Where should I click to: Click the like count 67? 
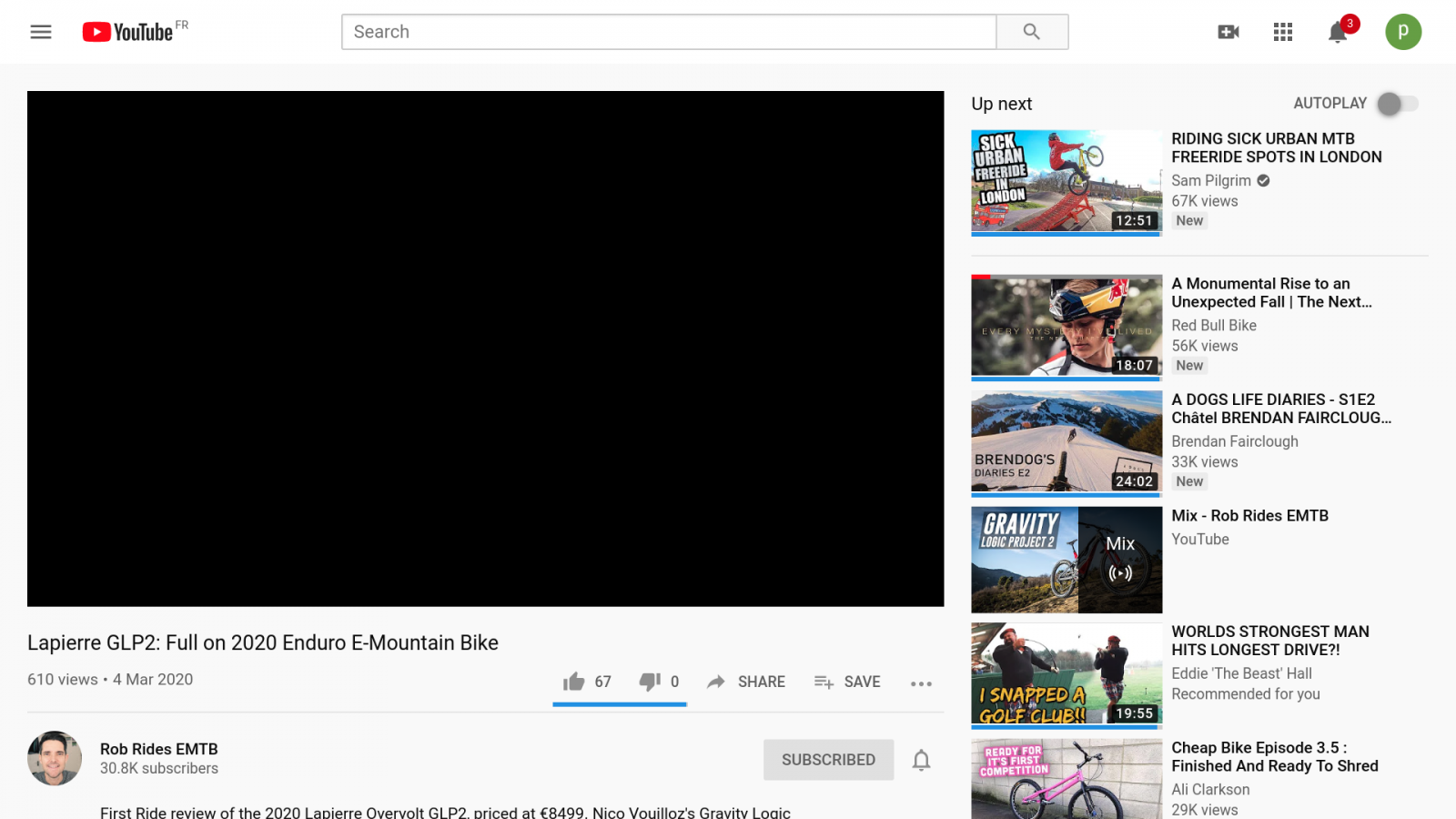click(602, 682)
